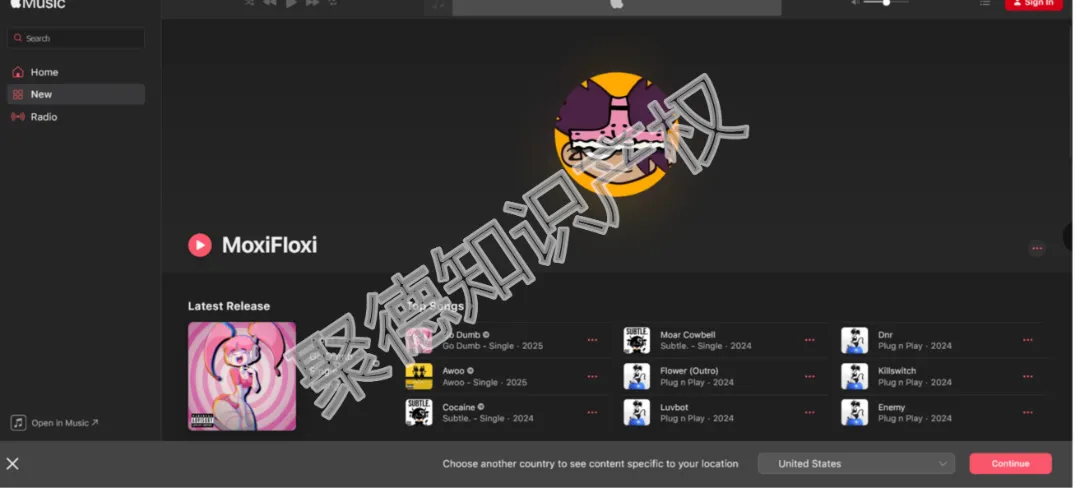Click the Cocaine song title
1080x491 pixels.
click(458, 407)
